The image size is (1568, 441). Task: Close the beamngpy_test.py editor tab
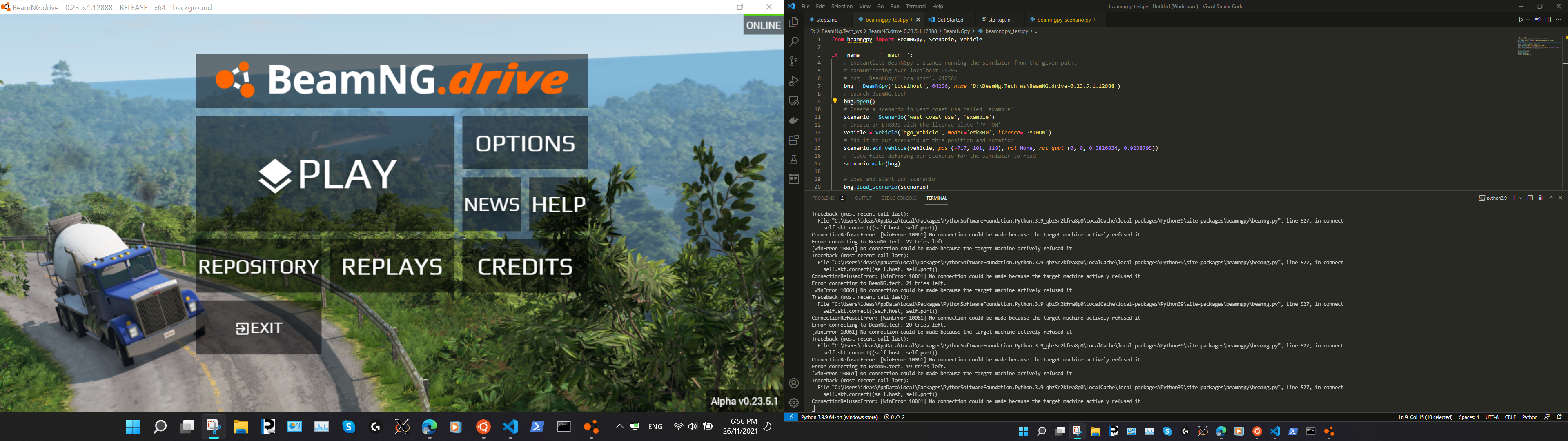pos(918,20)
